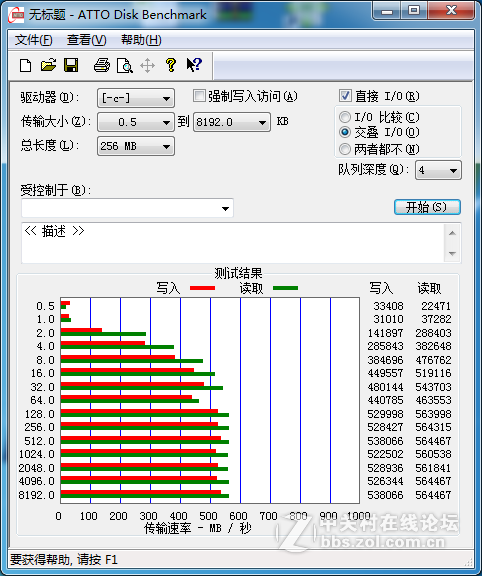Select the I/O 比较 radio button
The width and height of the screenshot is (482, 576).
(x=345, y=117)
